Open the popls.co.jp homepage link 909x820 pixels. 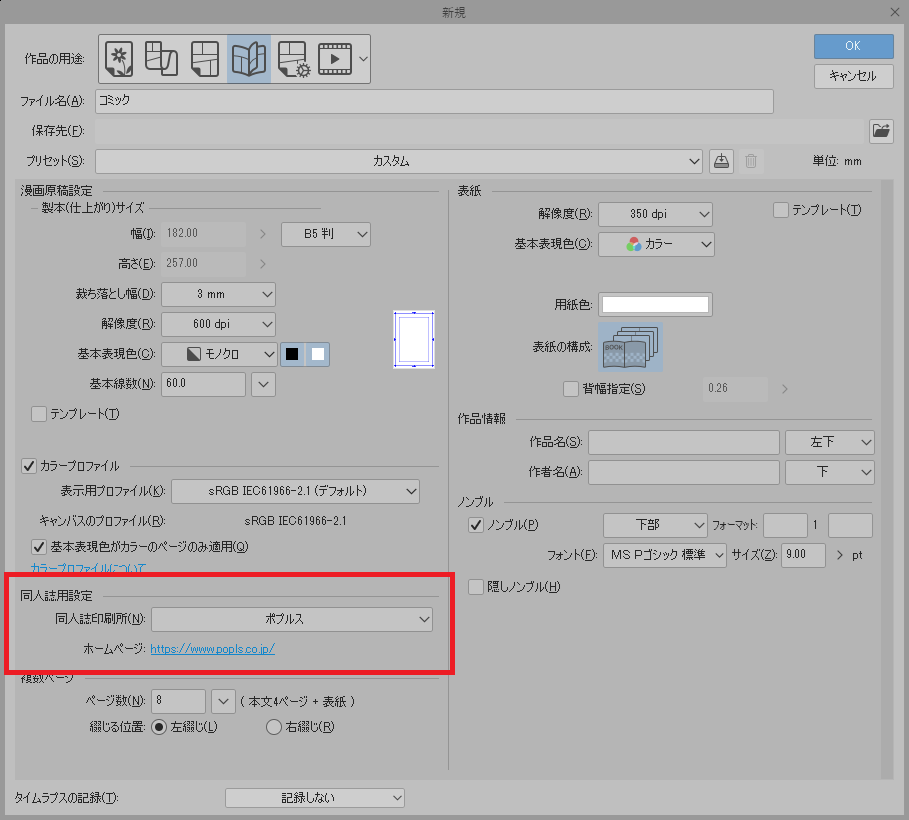[x=212, y=649]
